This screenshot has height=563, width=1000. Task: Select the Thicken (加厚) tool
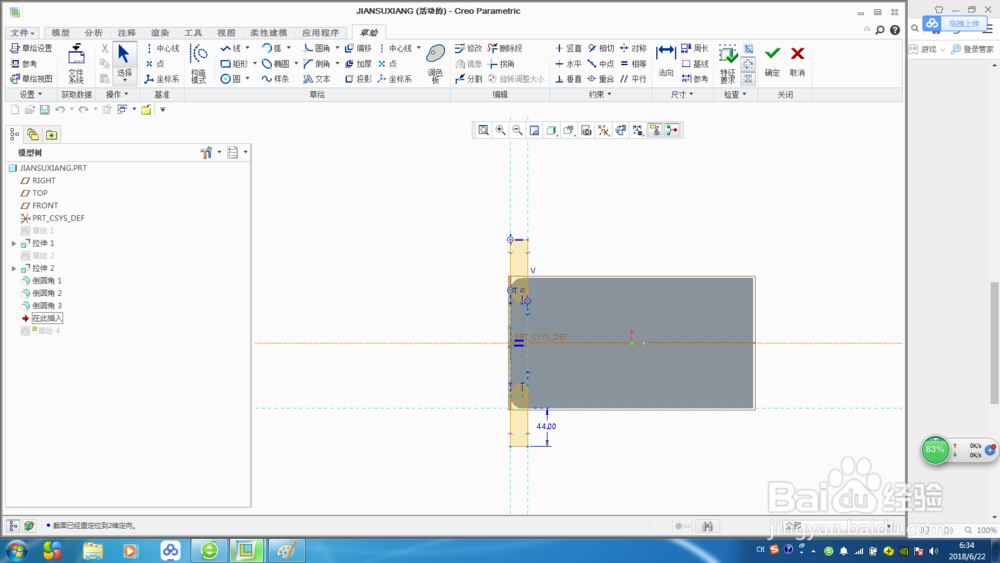358,64
